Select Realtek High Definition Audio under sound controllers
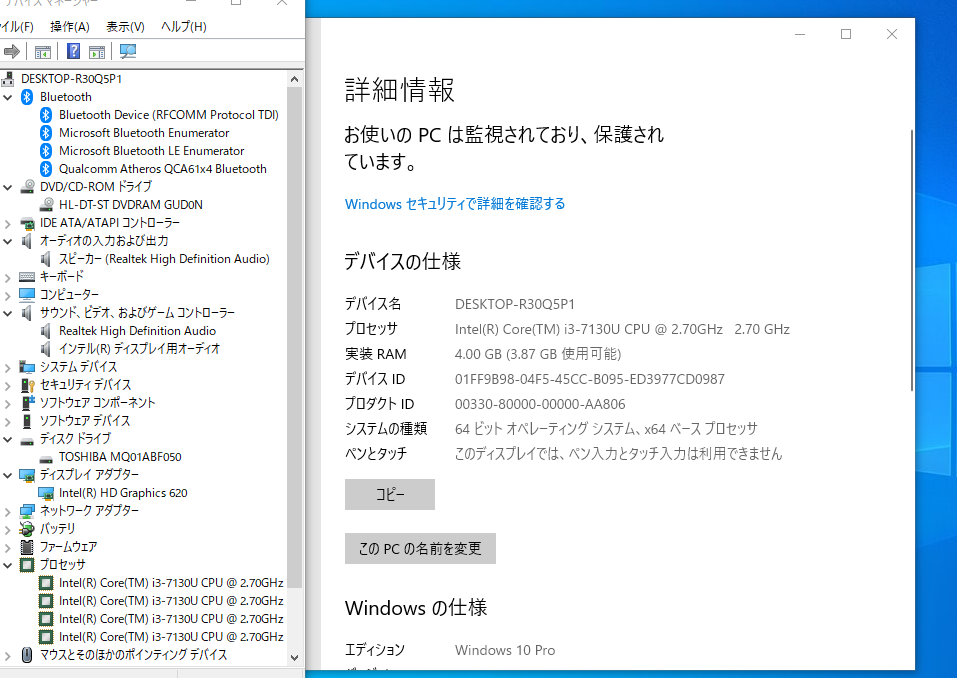 pos(137,331)
